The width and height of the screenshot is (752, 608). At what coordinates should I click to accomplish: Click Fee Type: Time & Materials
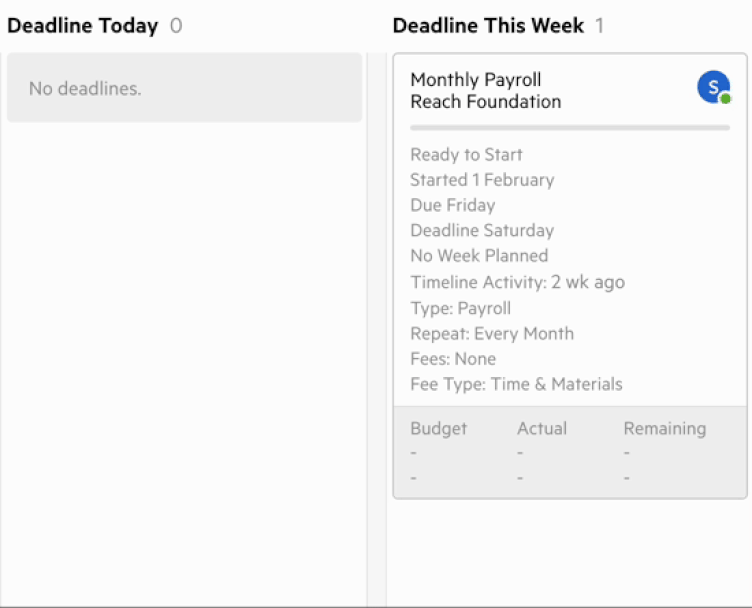tap(516, 384)
